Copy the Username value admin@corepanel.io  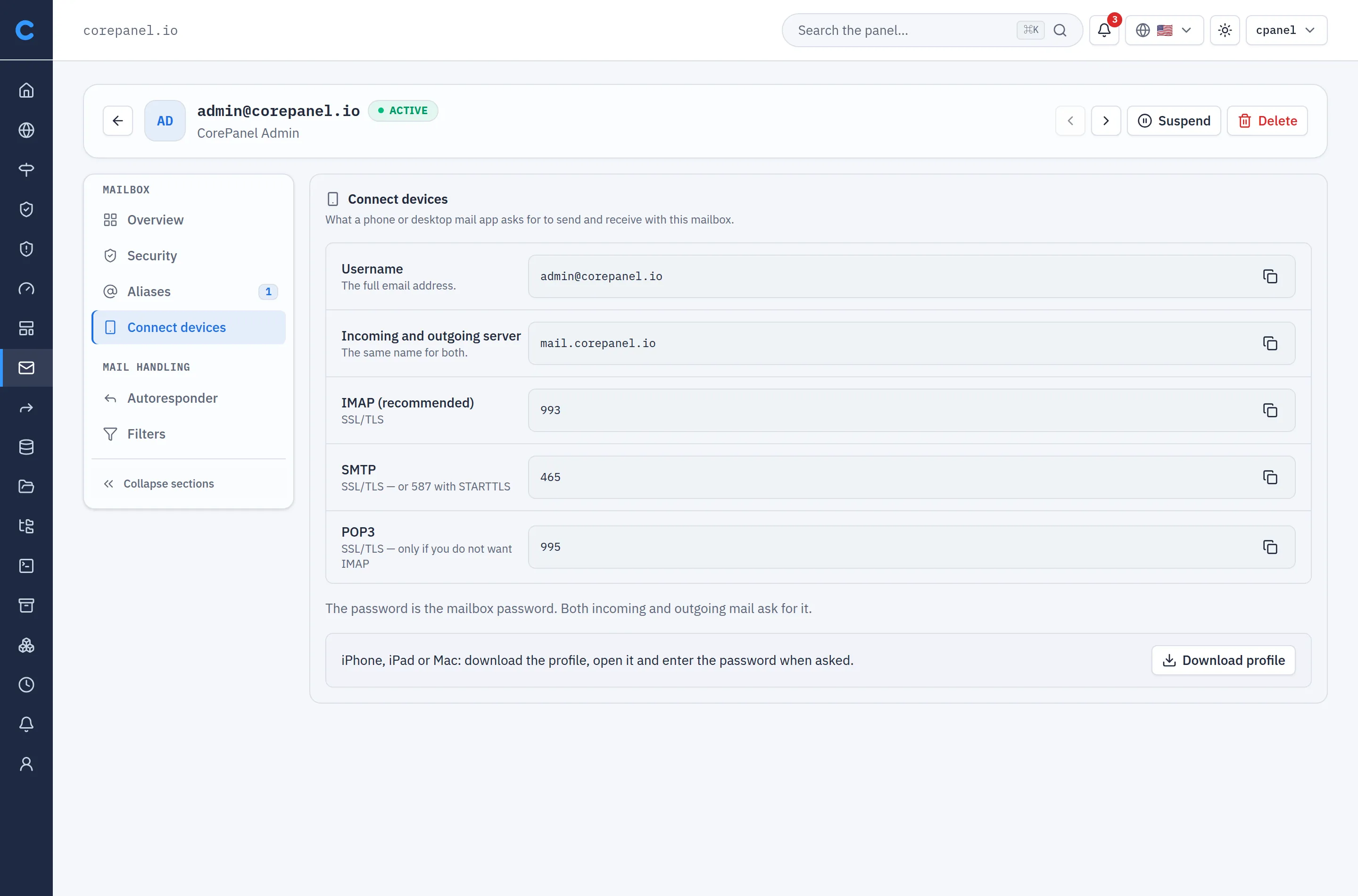coord(1269,276)
